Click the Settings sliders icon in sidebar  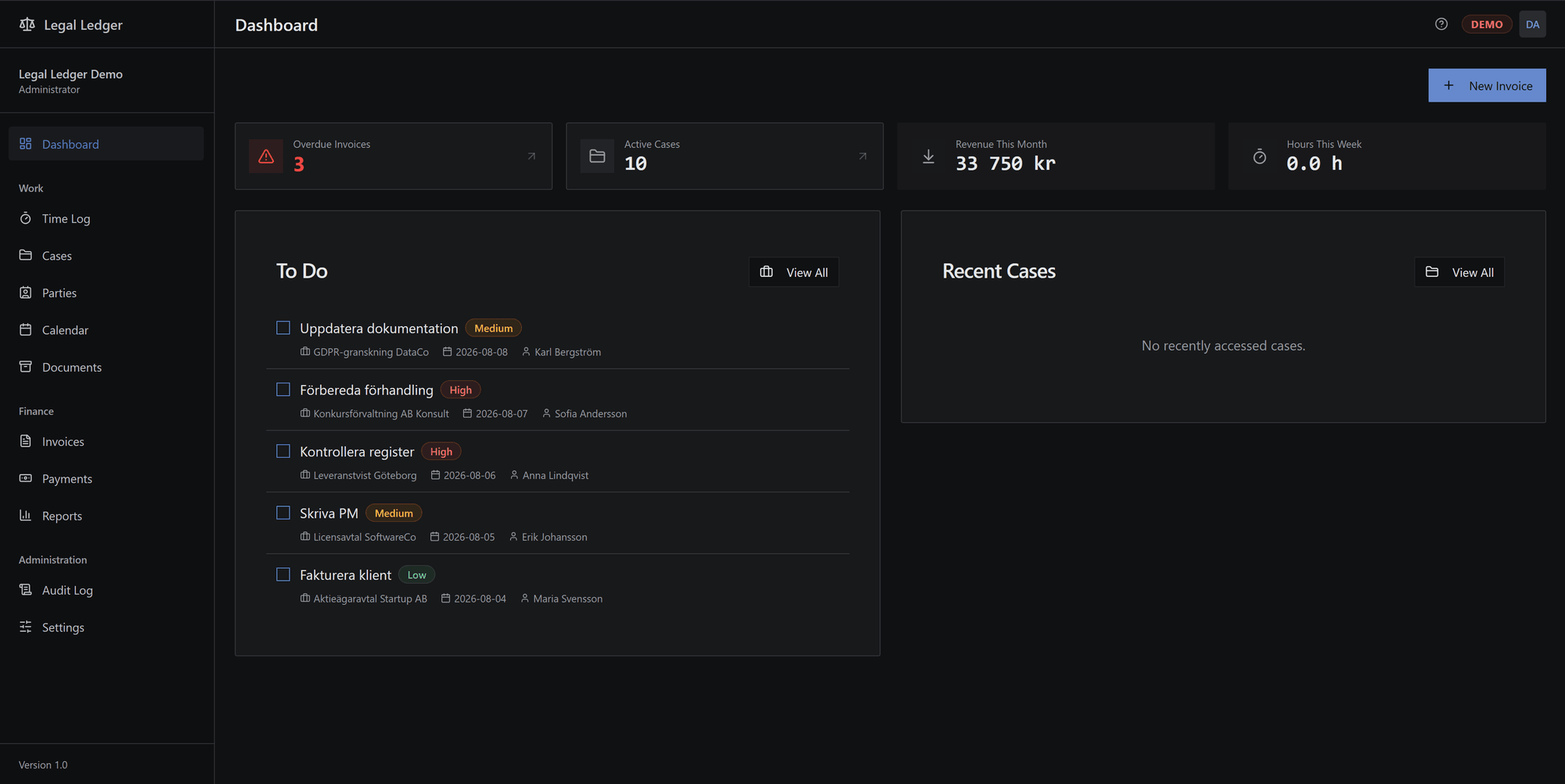point(26,627)
